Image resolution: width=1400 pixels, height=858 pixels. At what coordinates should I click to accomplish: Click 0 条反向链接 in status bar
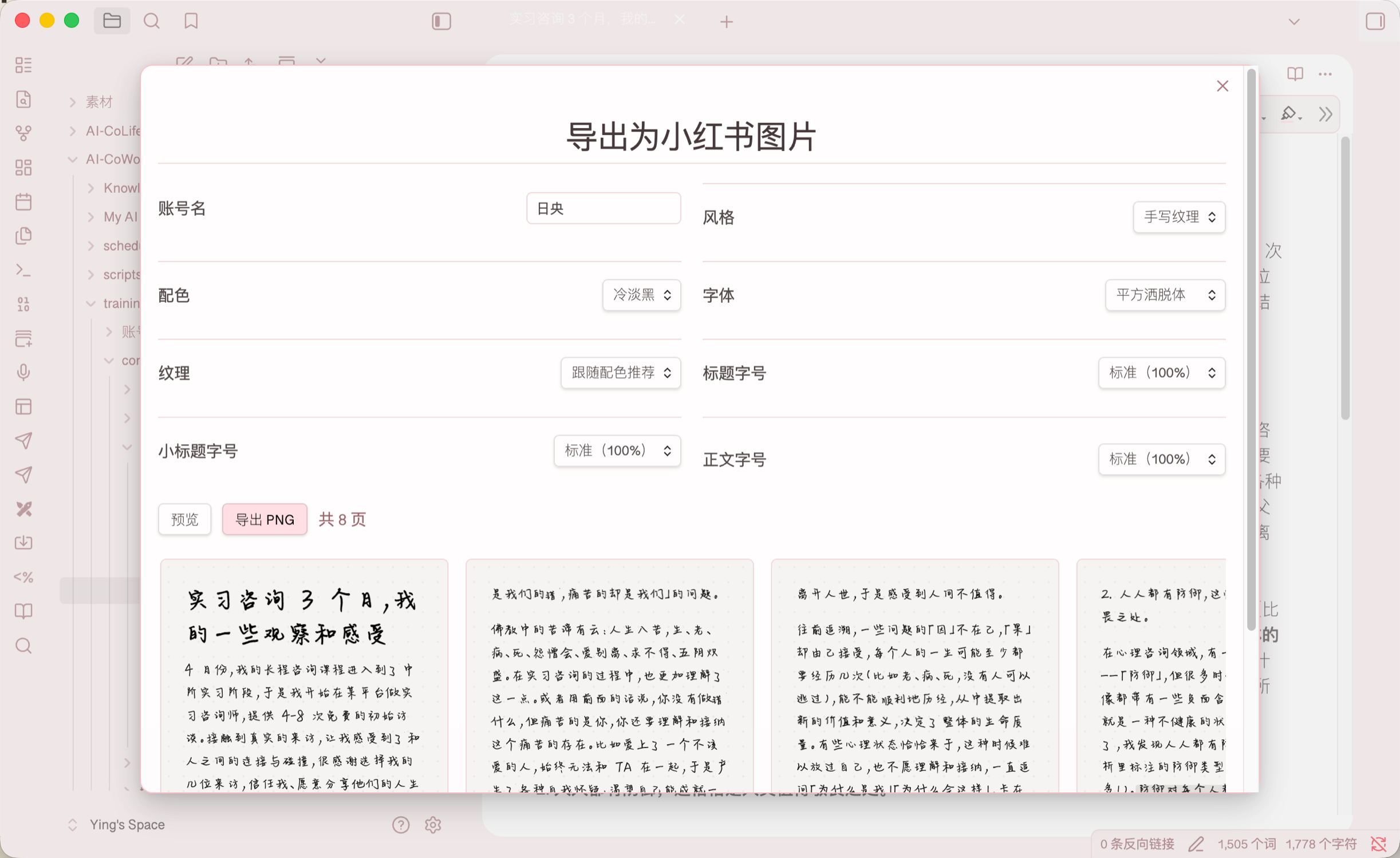pos(1137,844)
